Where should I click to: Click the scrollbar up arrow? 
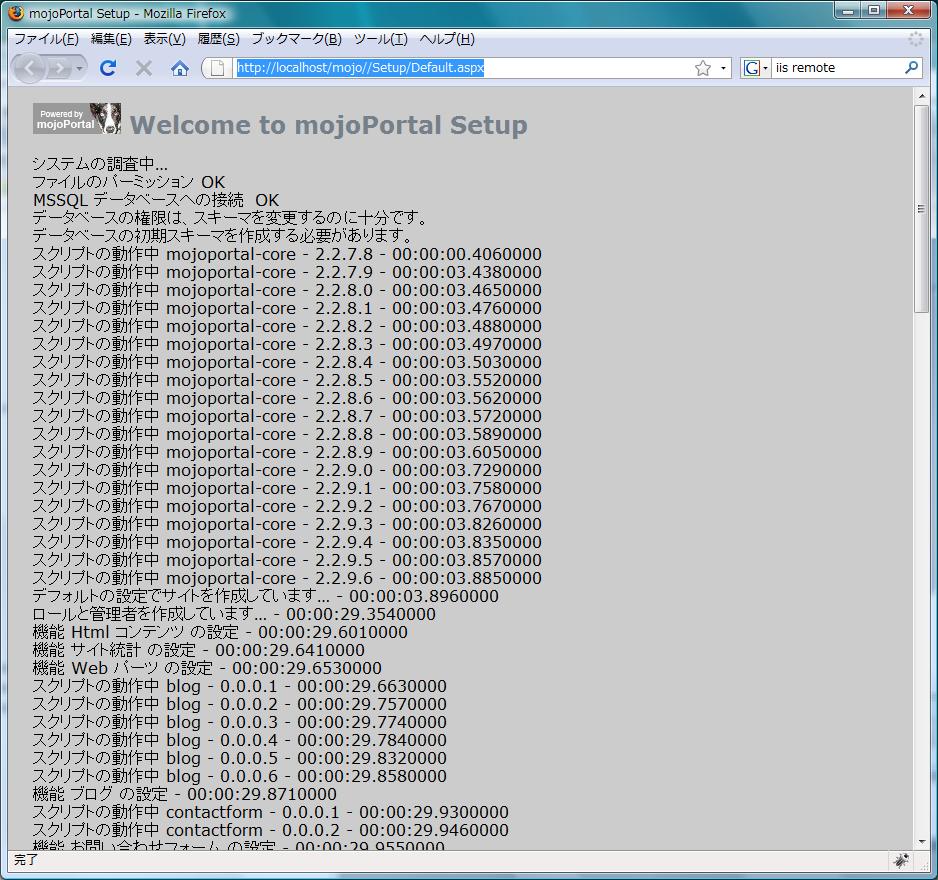click(x=921, y=96)
